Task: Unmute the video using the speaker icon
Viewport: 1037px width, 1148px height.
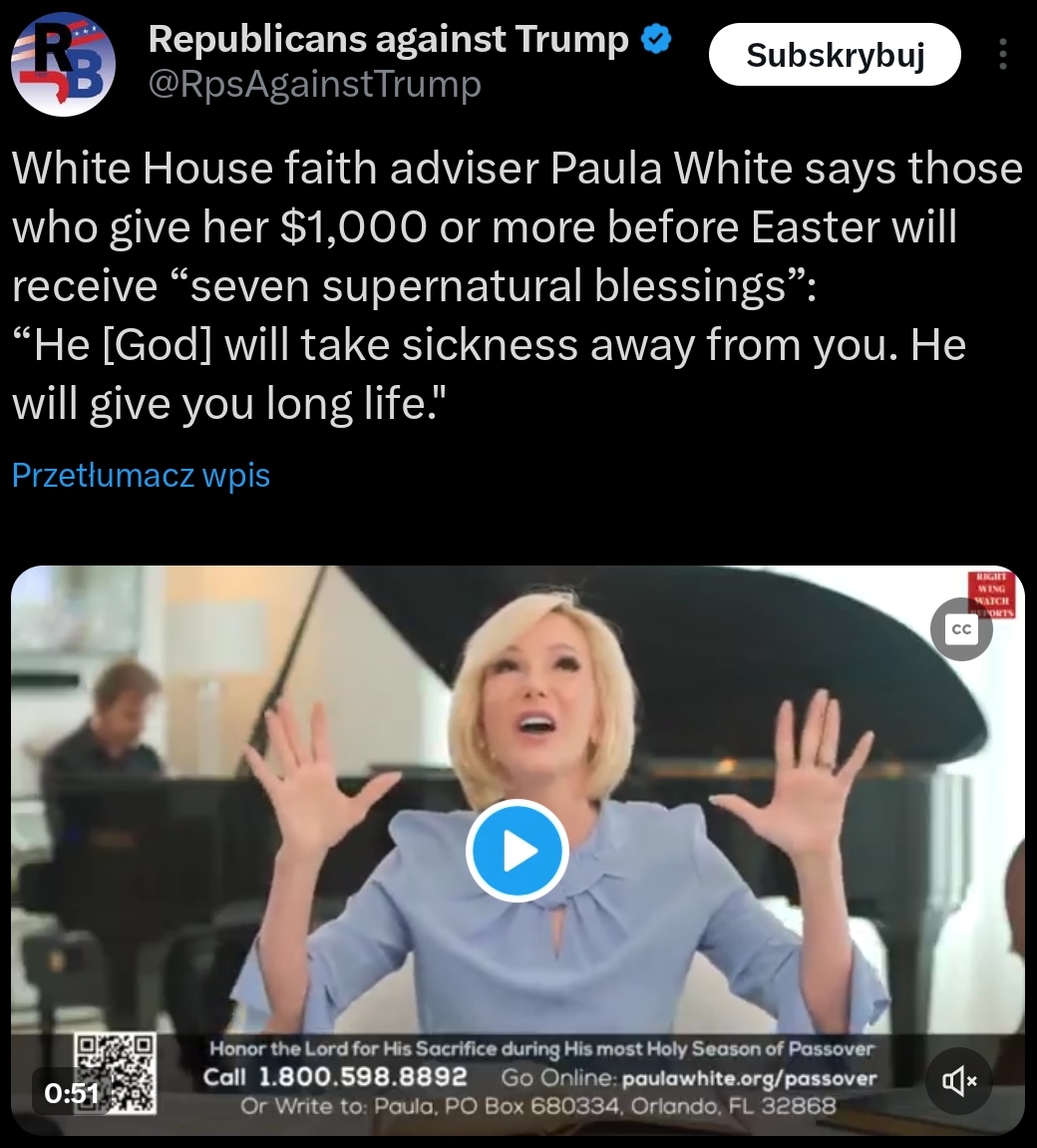Action: [959, 1080]
